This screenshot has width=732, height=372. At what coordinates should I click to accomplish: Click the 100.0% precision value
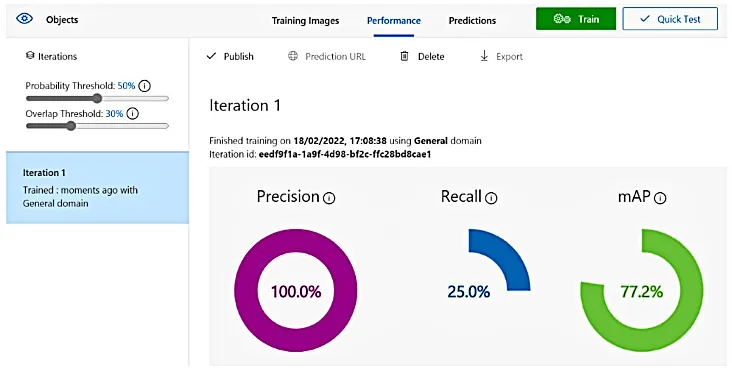(x=296, y=292)
